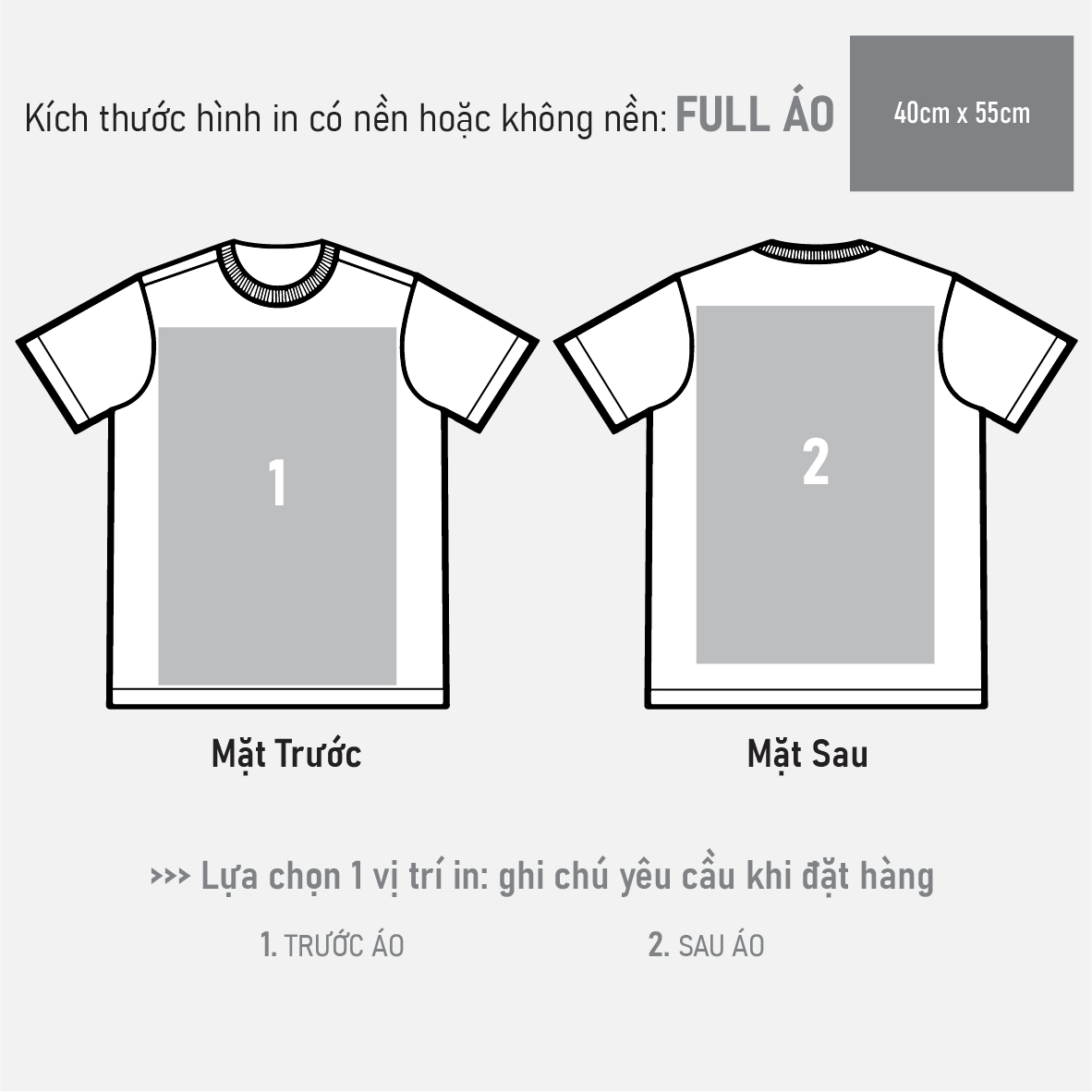Click the FULL ÁO heading text
1092x1092 pixels.
(755, 115)
